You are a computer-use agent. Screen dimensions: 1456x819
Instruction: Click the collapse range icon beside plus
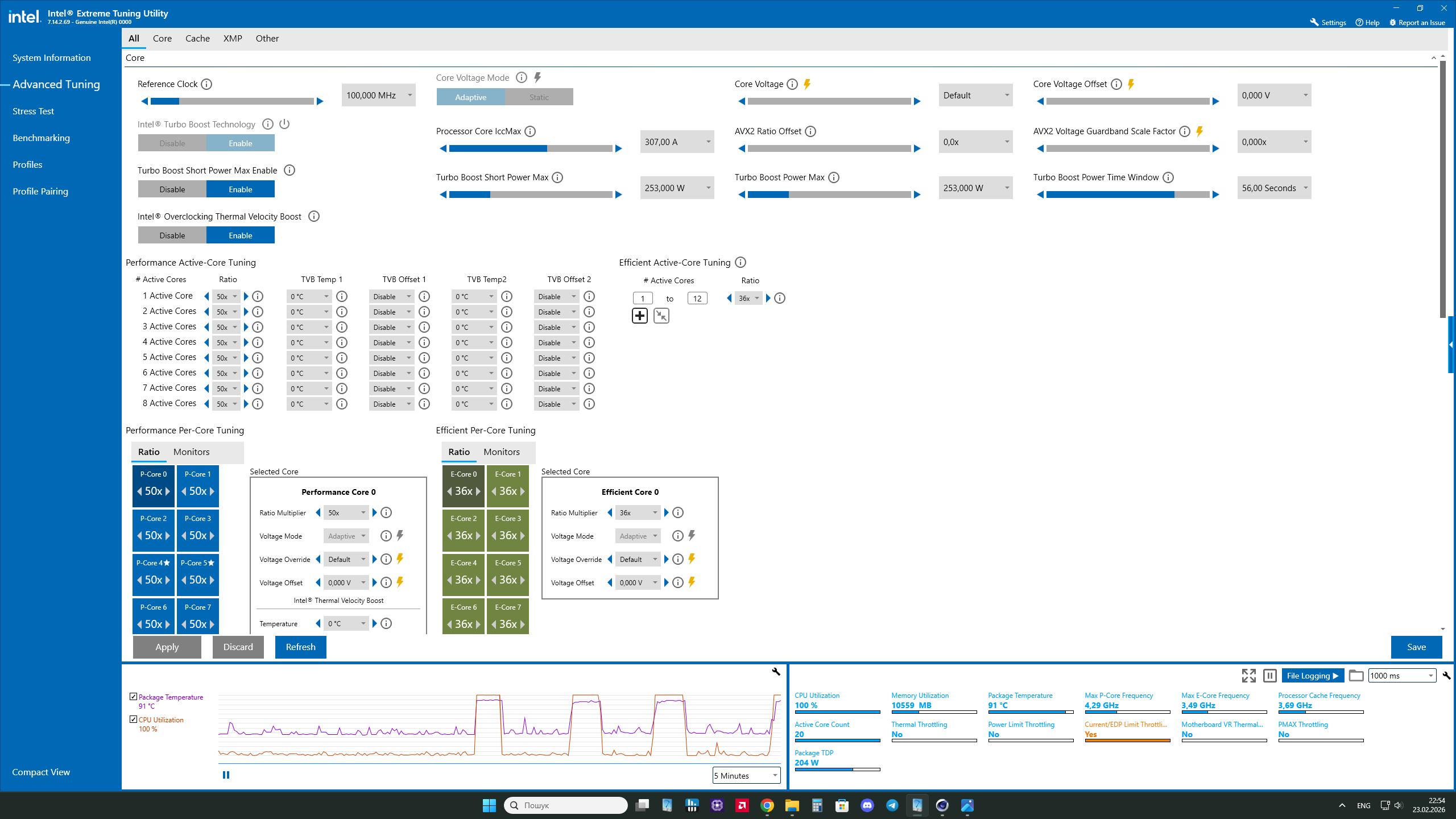(661, 316)
